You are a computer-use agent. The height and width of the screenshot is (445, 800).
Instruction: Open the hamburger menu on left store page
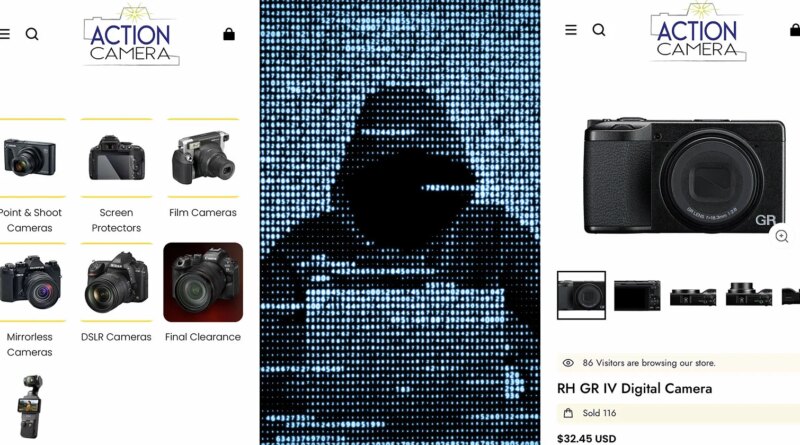tap(5, 34)
